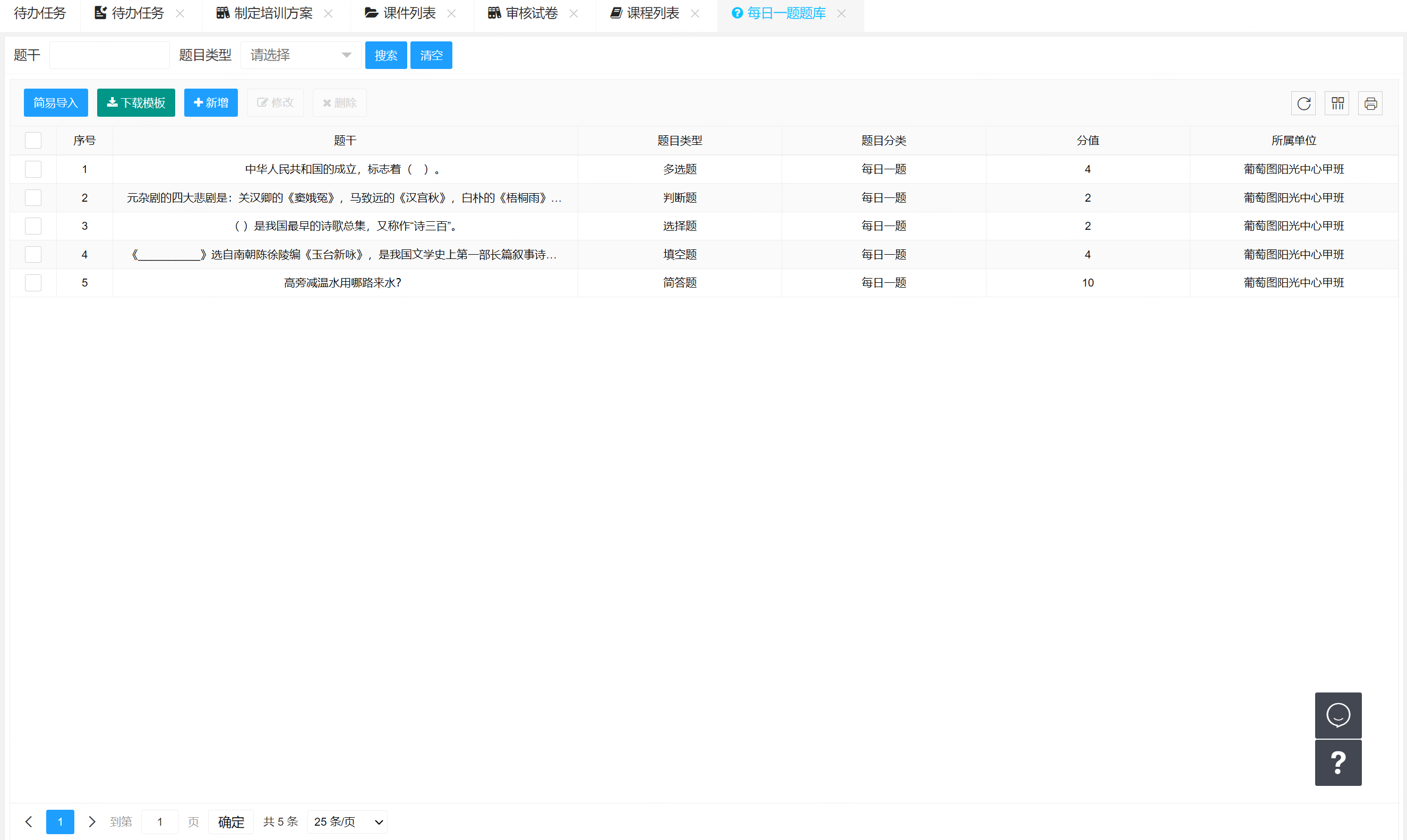The image size is (1407, 840).
Task: Select row '是我国最早的诗歌总集'
Action: tap(704, 226)
